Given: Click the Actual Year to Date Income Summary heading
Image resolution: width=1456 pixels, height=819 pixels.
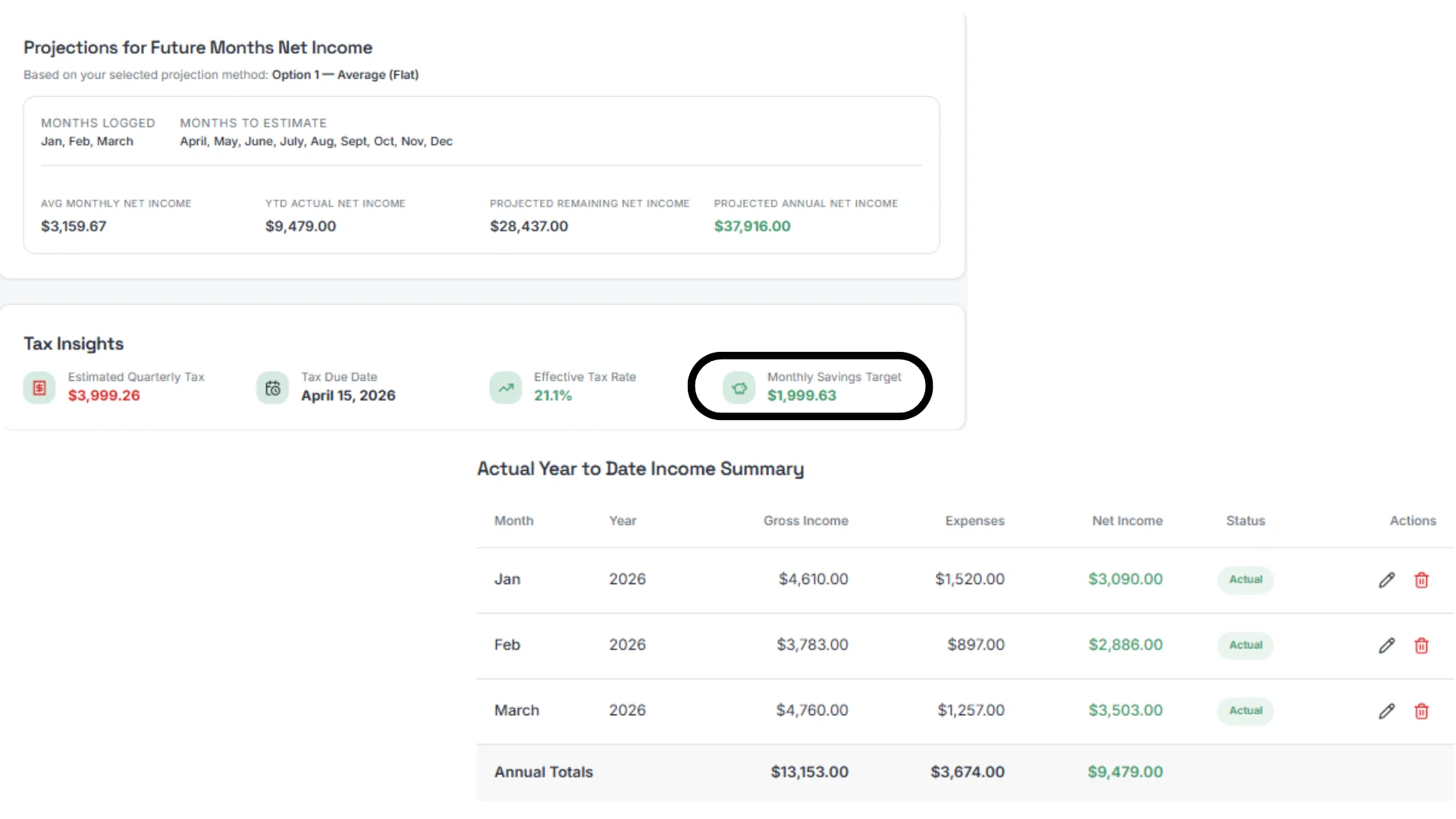Looking at the screenshot, I should [640, 469].
